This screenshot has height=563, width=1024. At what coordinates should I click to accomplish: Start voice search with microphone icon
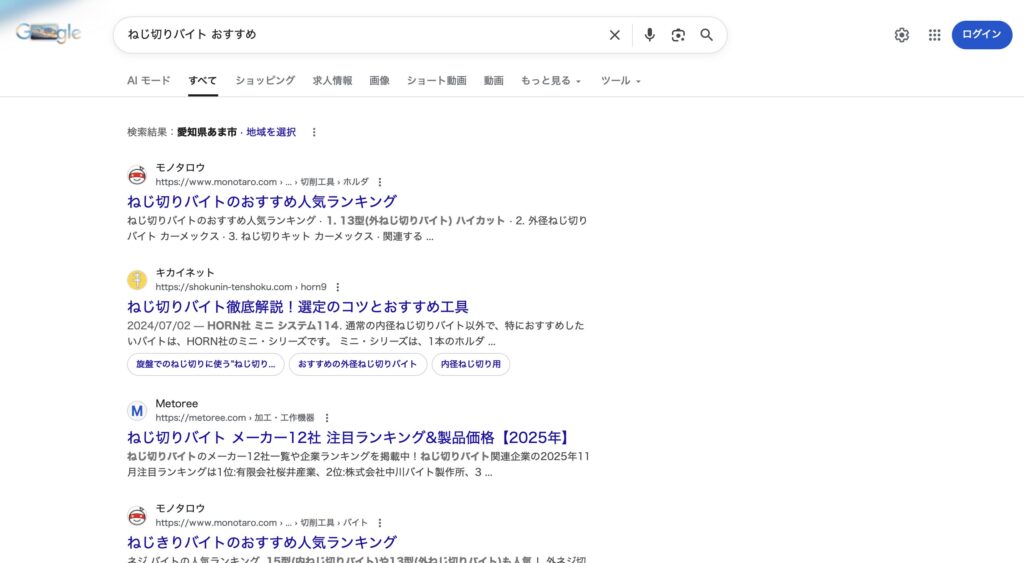[649, 35]
